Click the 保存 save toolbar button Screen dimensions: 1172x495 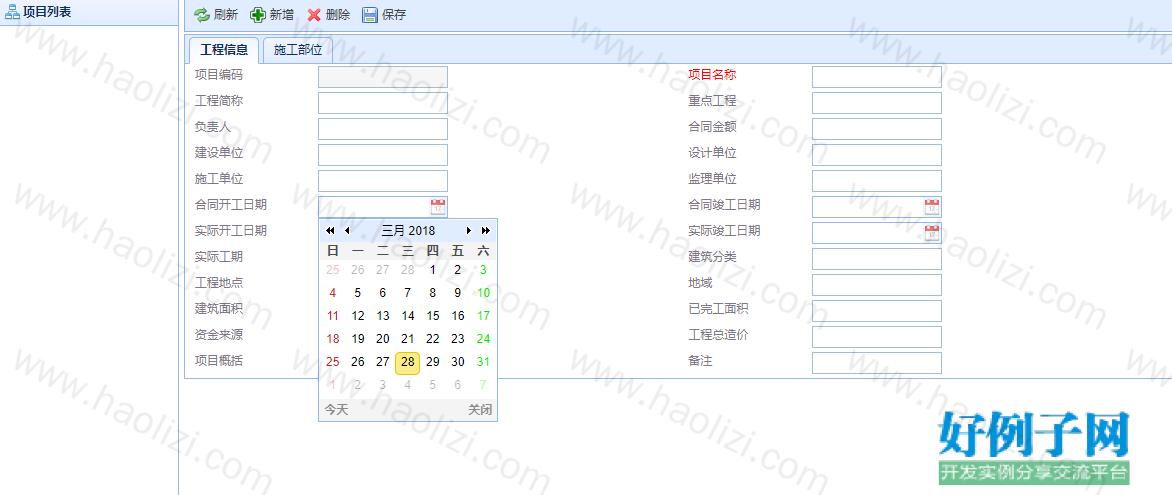[384, 15]
